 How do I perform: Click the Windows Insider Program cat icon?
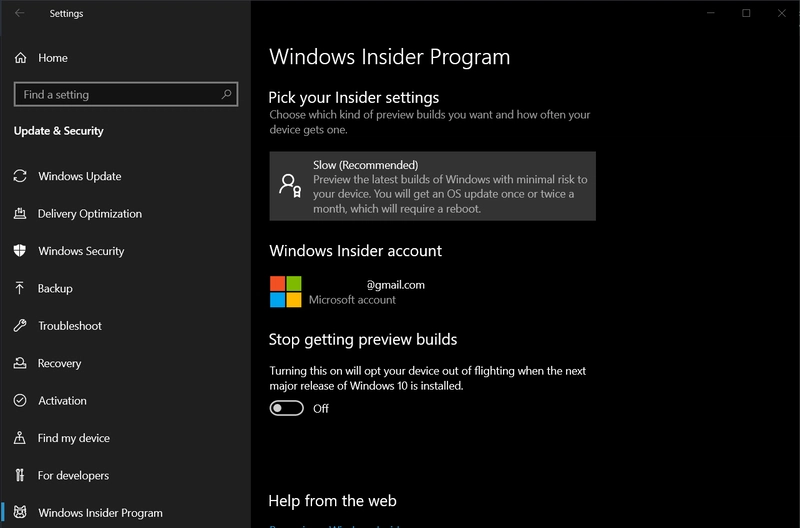[x=20, y=512]
